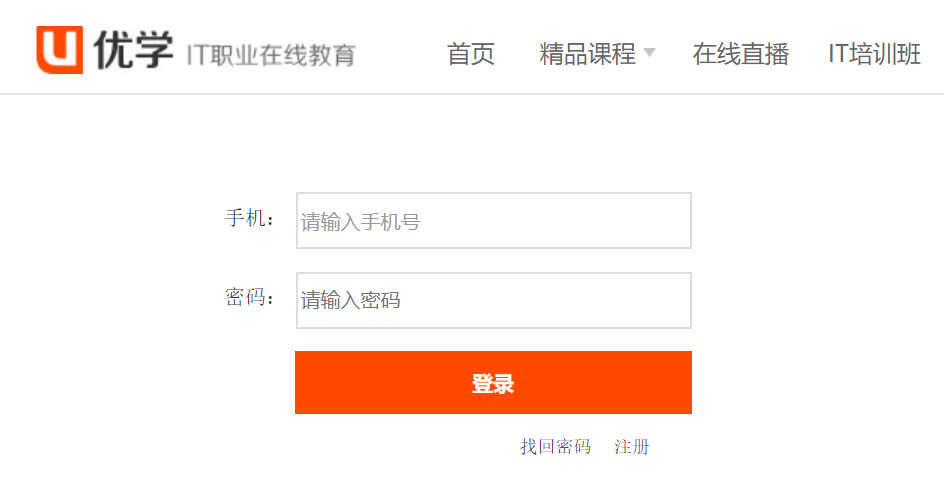Focus the 请输入密码 password field
The image size is (944, 482).
(x=494, y=300)
